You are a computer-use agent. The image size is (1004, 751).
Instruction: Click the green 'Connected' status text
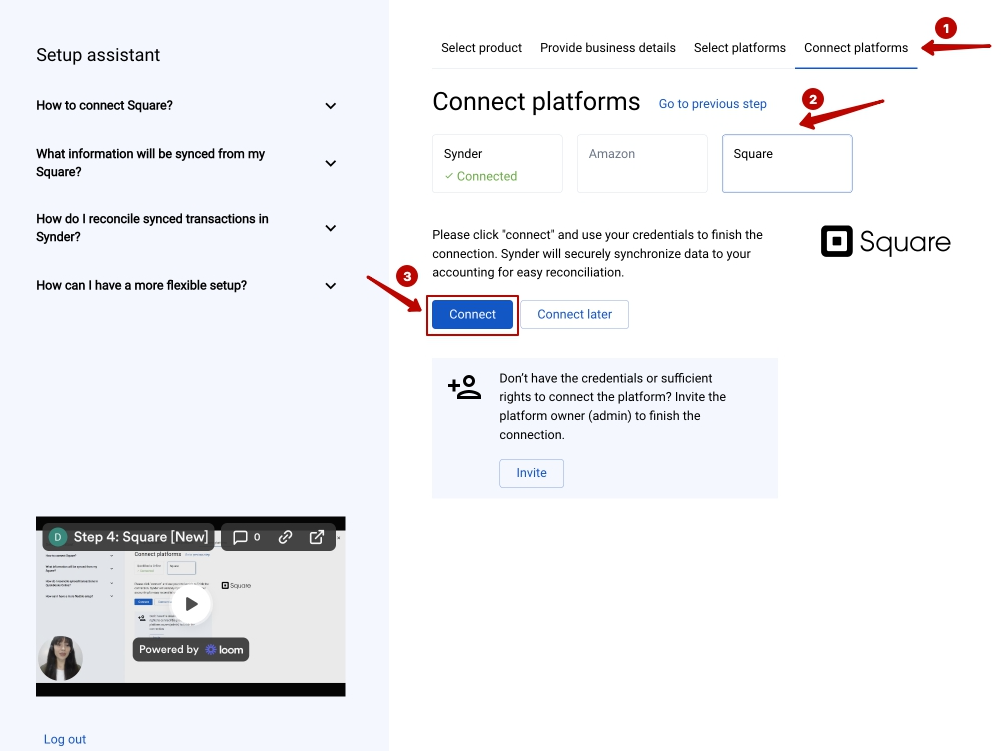pos(487,176)
